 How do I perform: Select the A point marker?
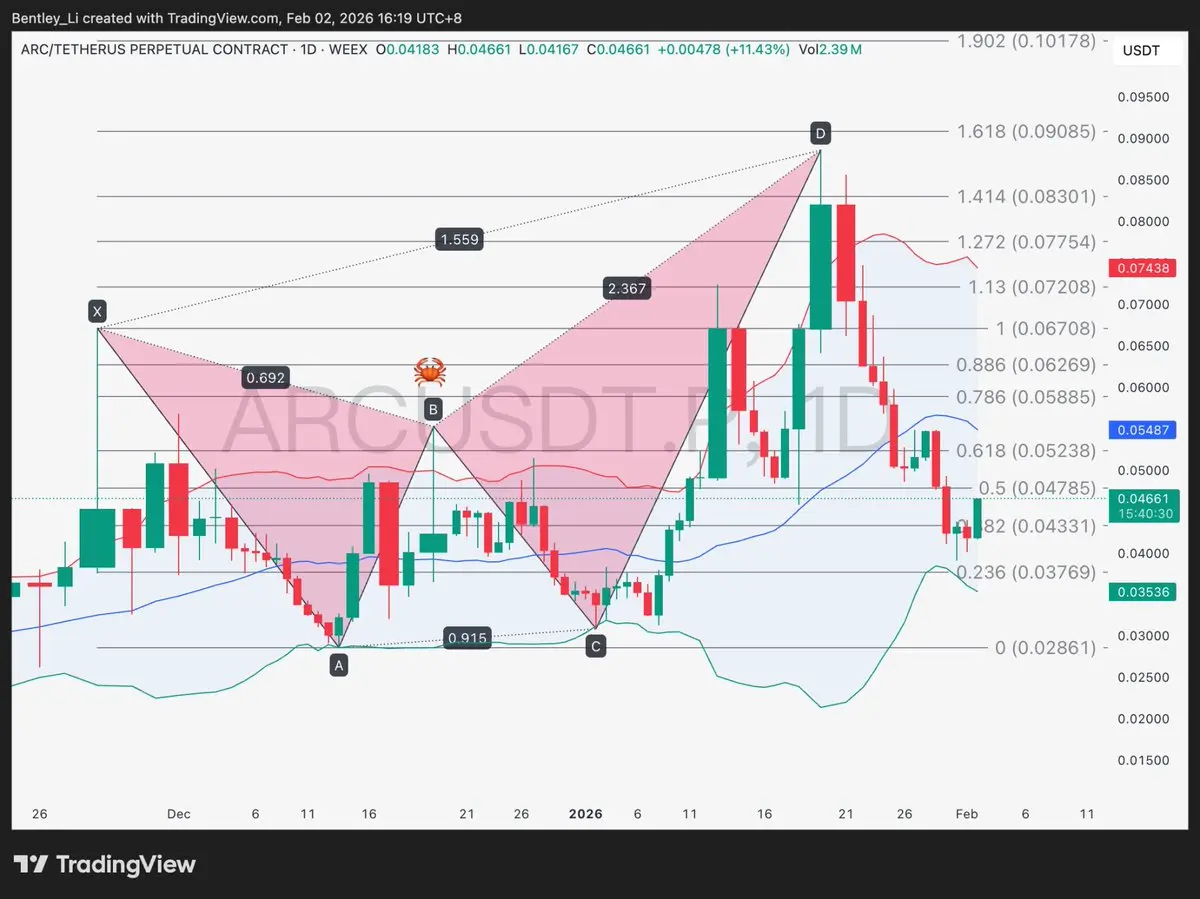pos(339,665)
